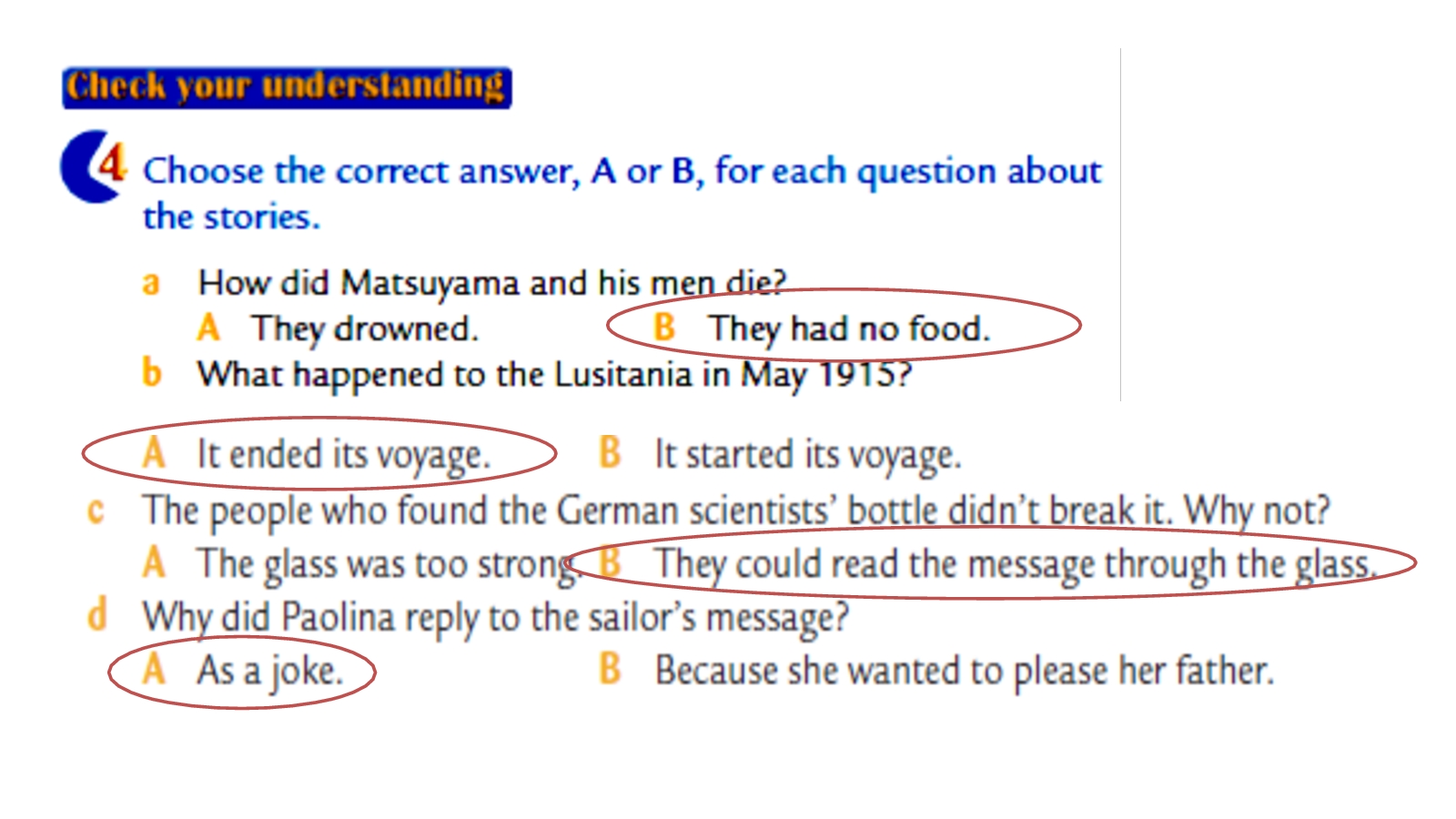Image resolution: width=1456 pixels, height=819 pixels.
Task: Pick "Because she wanted to please her father."
Action: [963, 672]
